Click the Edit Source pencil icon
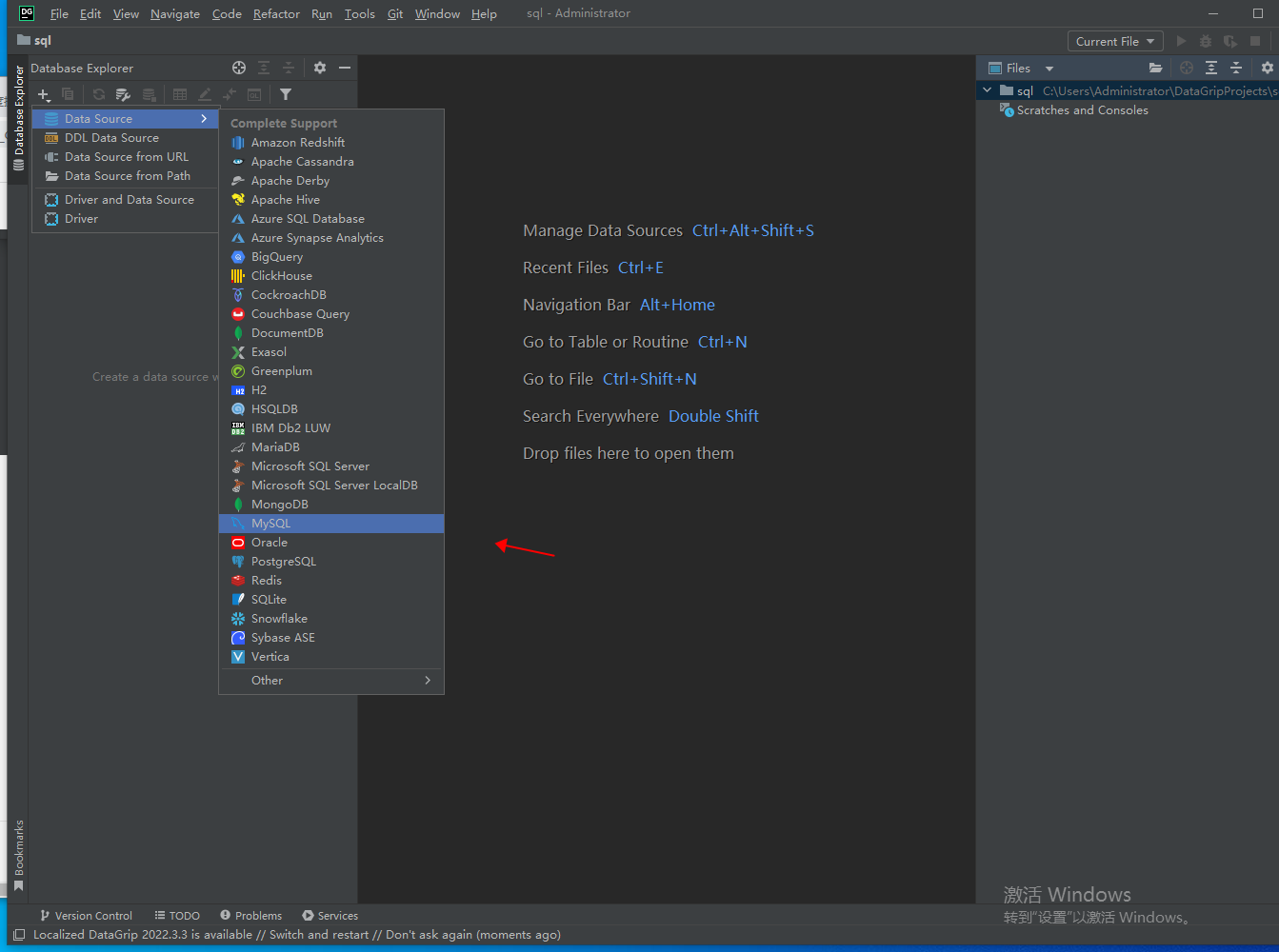Screen dimensions: 1279x952 [205, 94]
